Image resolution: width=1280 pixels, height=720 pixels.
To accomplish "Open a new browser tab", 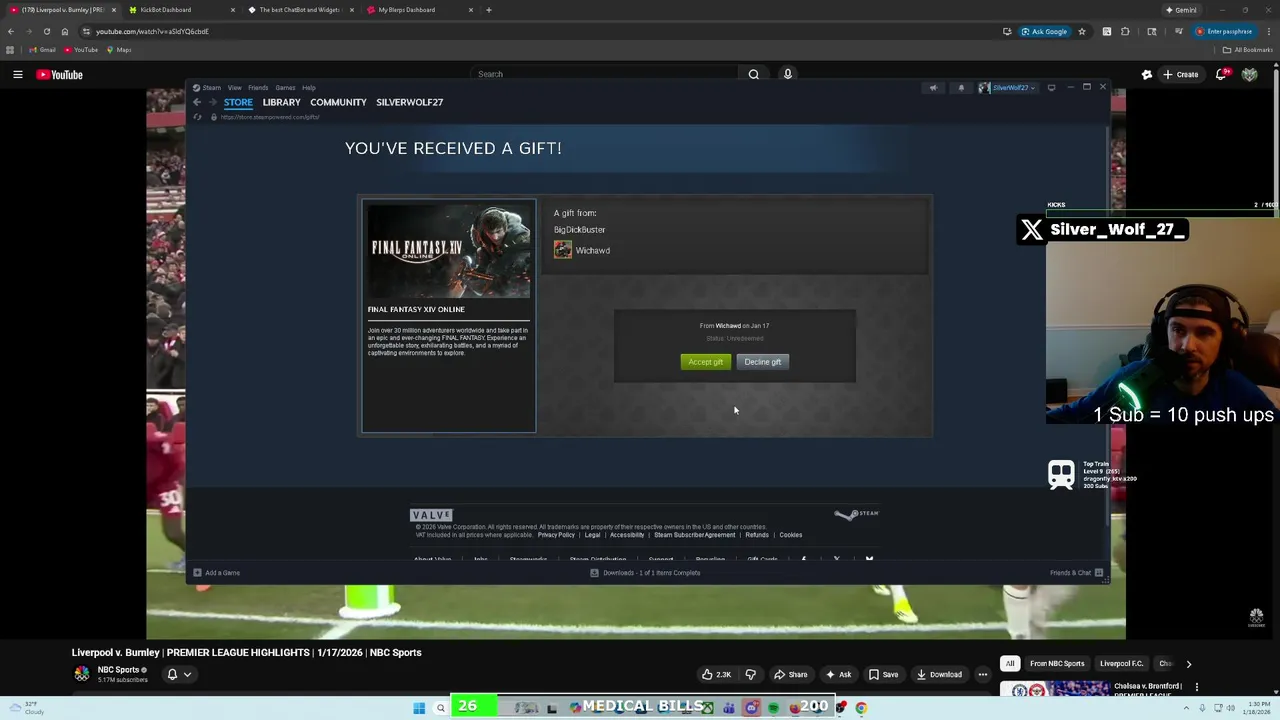I will pyautogui.click(x=489, y=10).
